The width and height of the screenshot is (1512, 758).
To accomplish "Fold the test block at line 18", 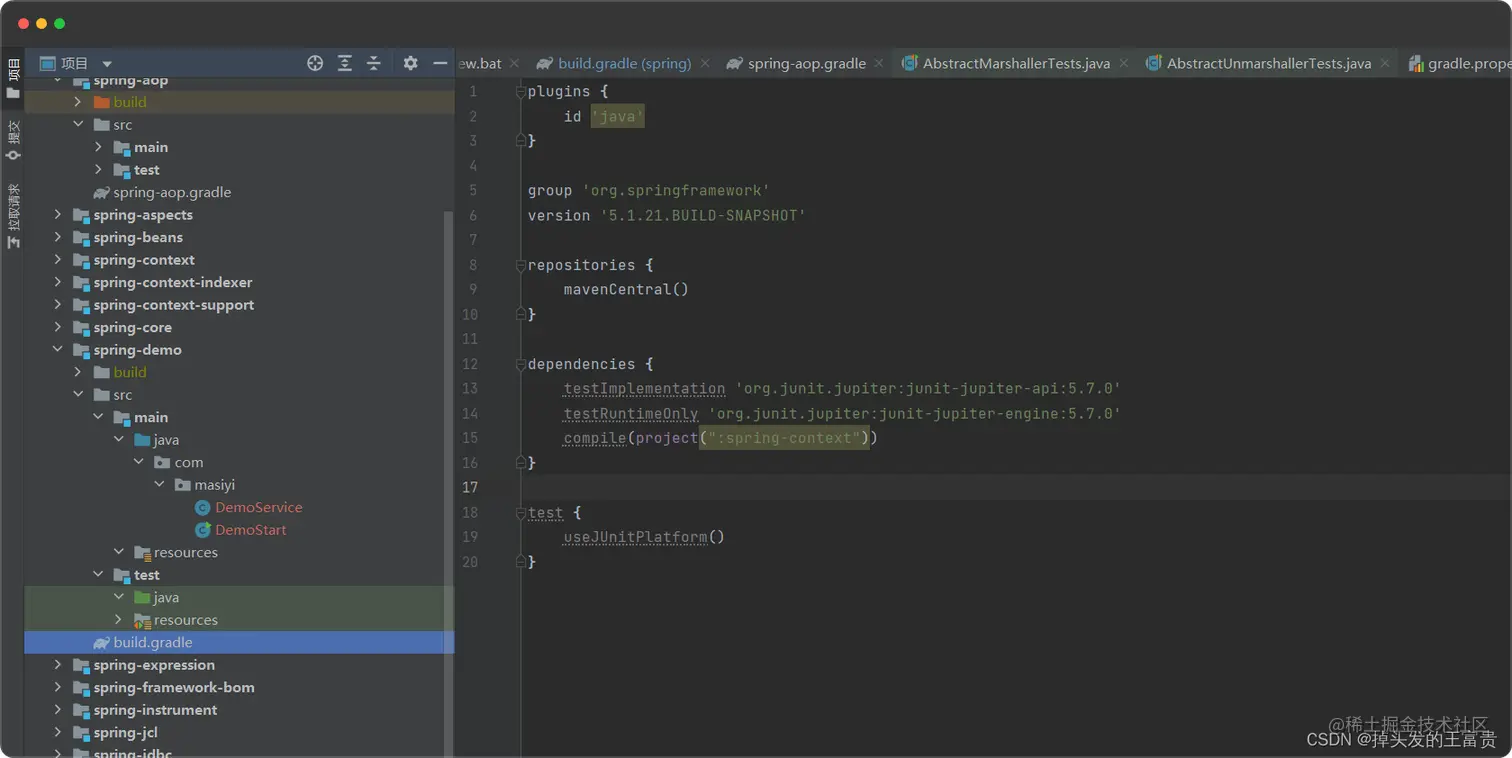I will point(520,513).
